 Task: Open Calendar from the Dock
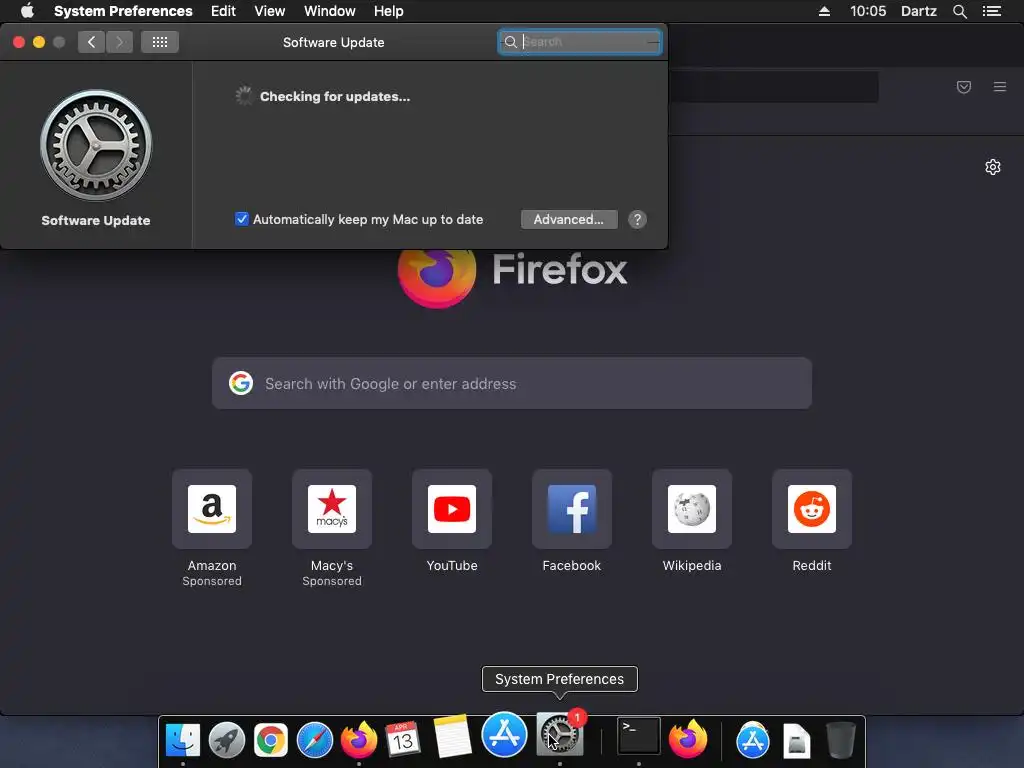tap(402, 740)
